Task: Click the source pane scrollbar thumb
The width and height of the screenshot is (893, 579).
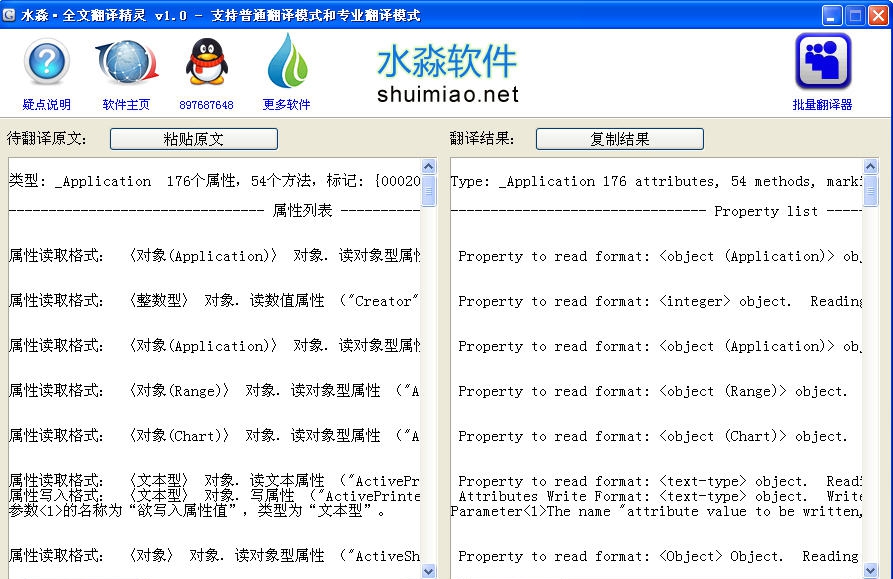Action: [429, 191]
